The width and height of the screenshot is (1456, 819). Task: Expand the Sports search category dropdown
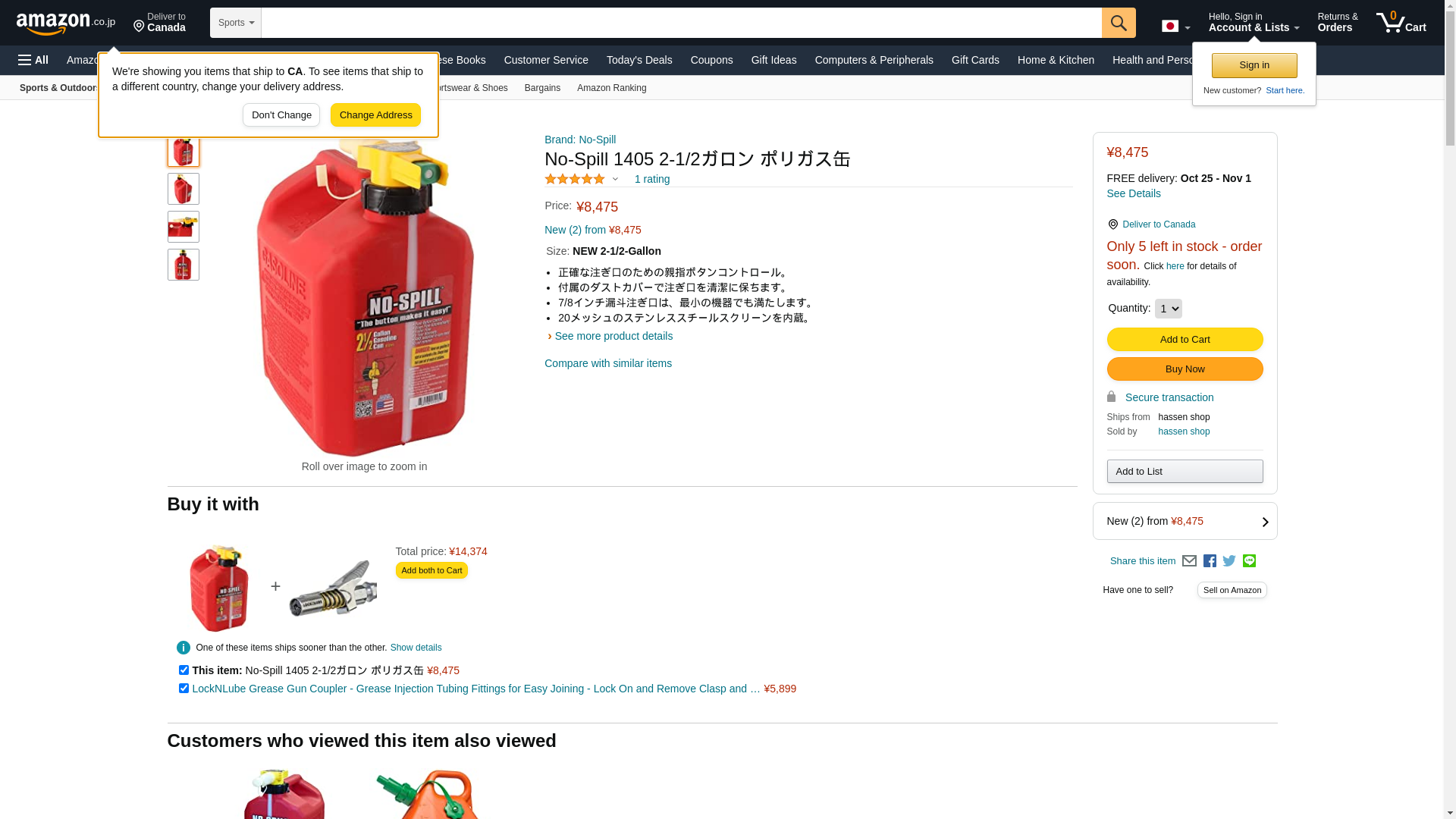[236, 23]
